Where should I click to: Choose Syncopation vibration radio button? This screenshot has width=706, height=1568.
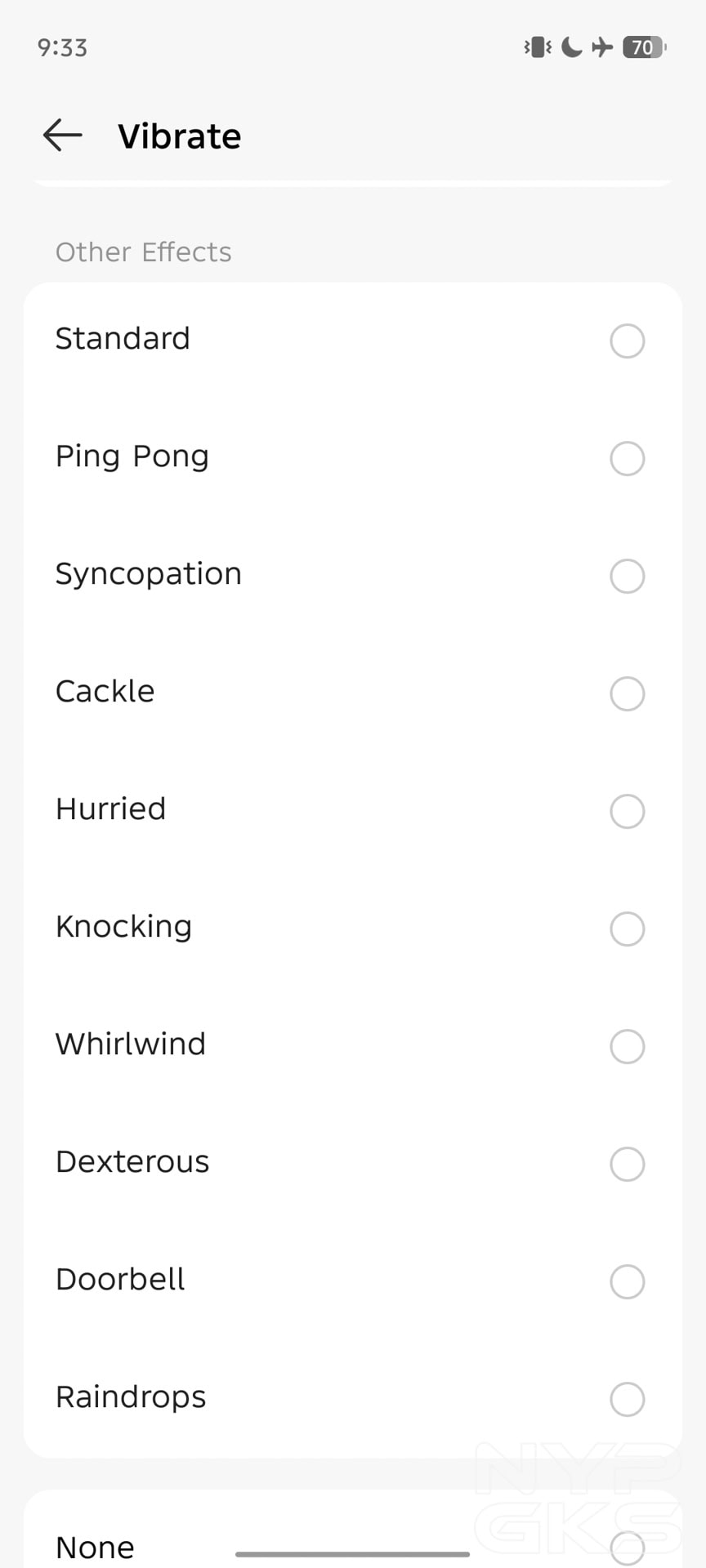(627, 576)
